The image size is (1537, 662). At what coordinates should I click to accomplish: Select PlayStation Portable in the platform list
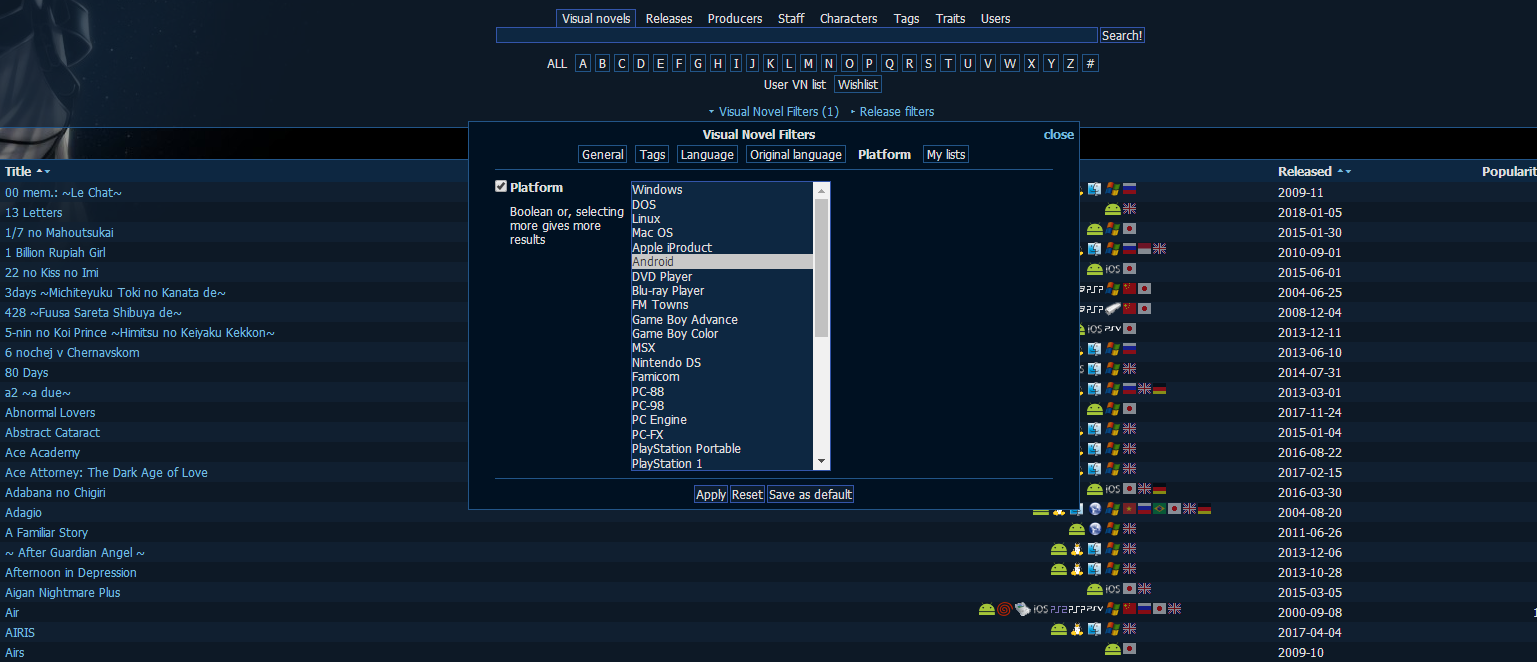click(x=722, y=449)
